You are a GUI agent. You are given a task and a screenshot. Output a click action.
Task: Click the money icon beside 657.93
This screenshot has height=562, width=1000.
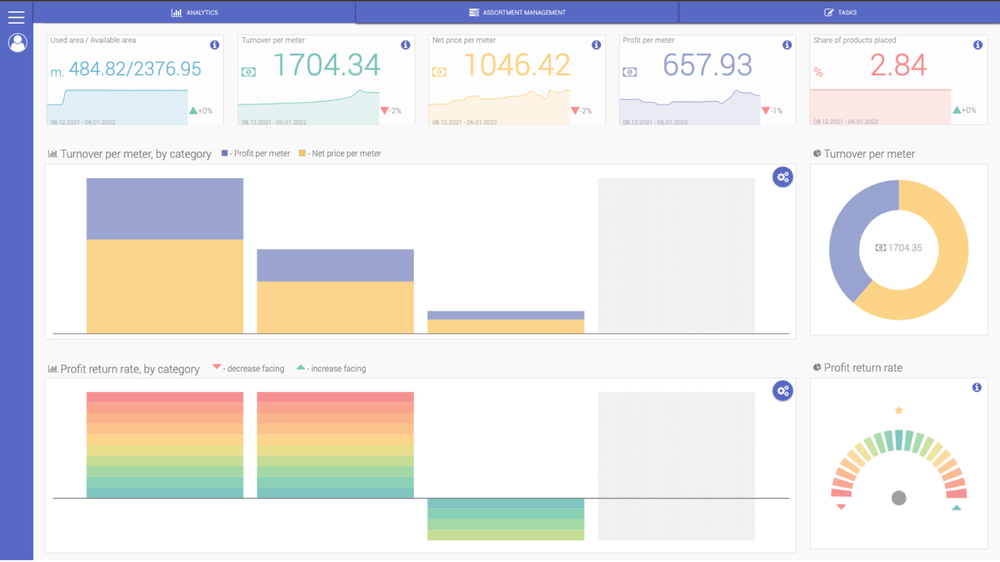[629, 72]
